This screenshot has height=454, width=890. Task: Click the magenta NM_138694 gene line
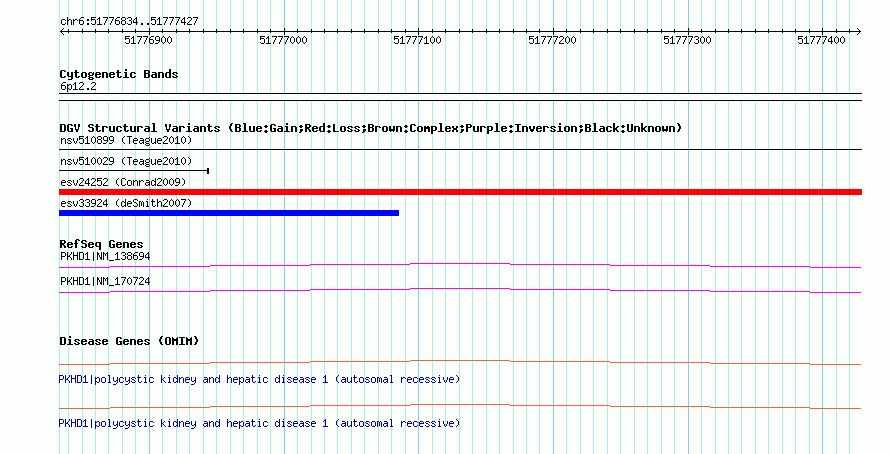460,265
